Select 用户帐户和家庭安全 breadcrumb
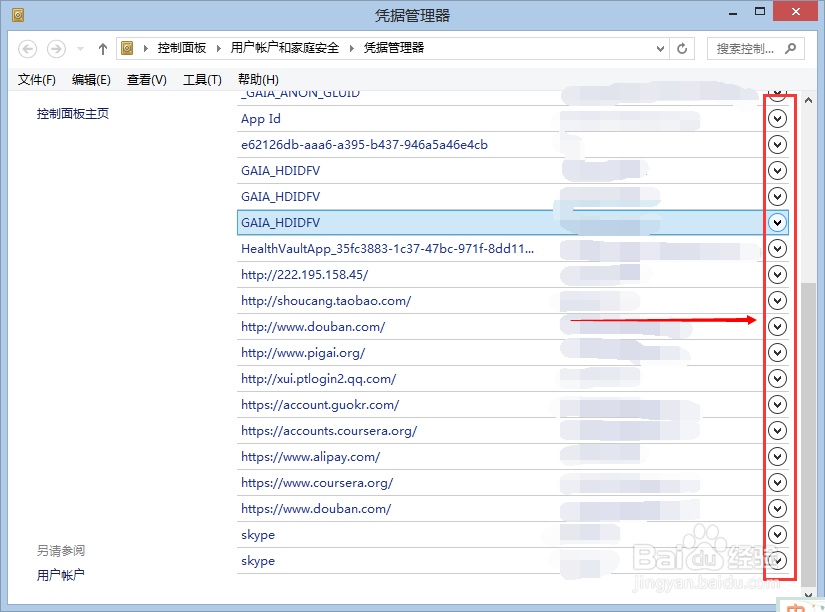Image resolution: width=825 pixels, height=612 pixels. click(x=285, y=48)
